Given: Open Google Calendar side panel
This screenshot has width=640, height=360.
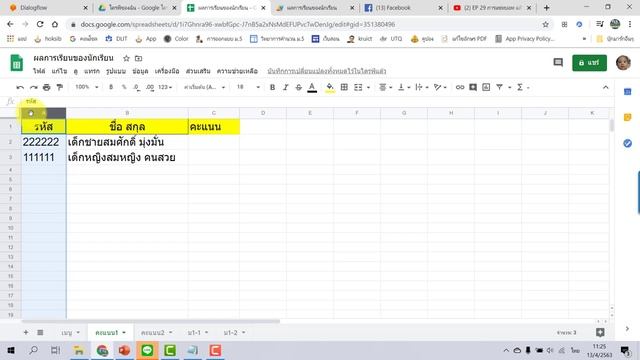Looking at the screenshot, I should [x=628, y=92].
